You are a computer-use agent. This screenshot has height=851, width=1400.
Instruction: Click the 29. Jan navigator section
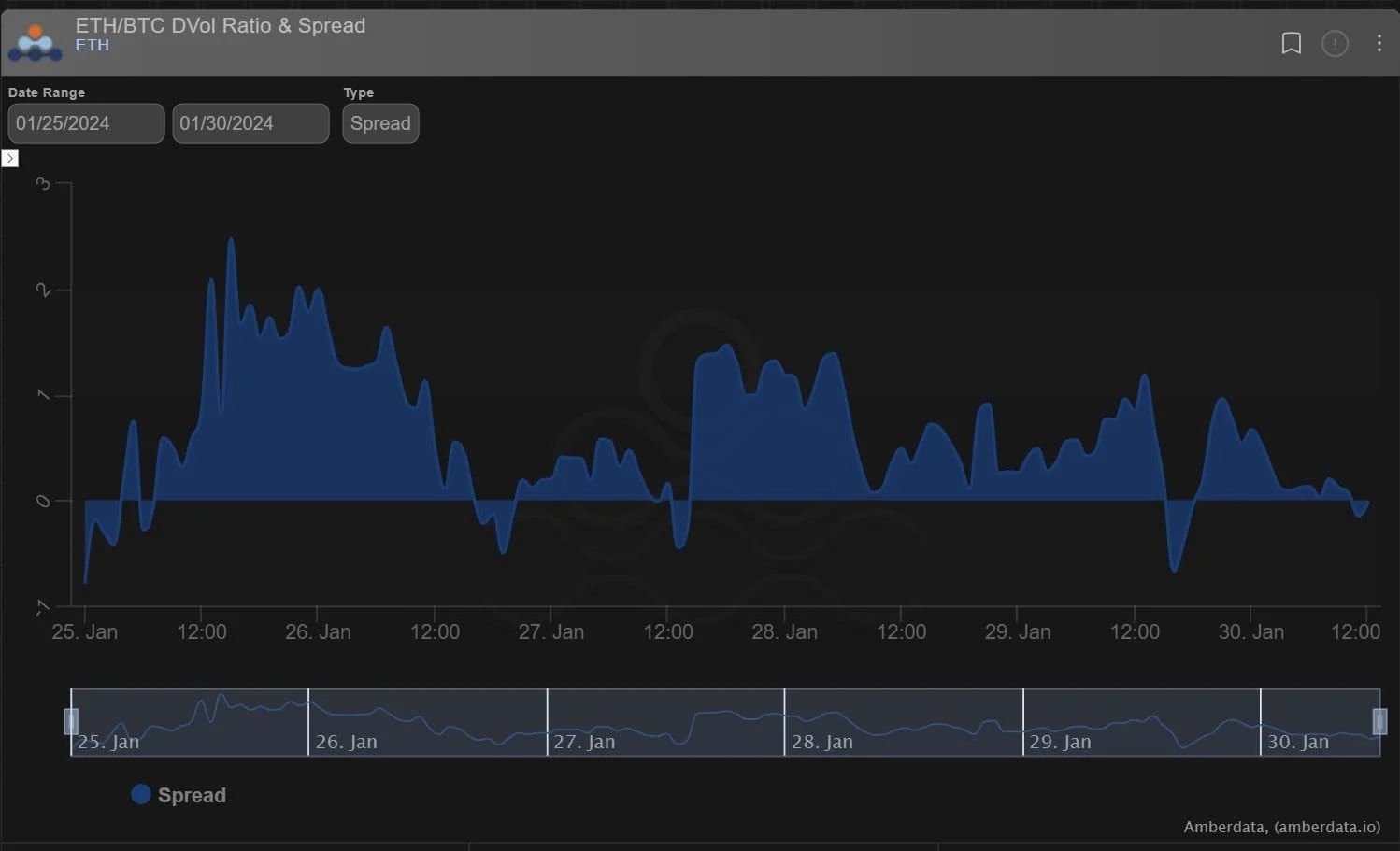(x=1141, y=722)
